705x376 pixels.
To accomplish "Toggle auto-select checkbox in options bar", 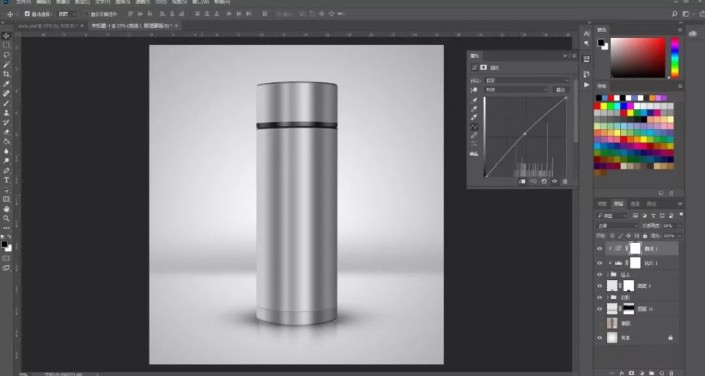I will click(27, 14).
